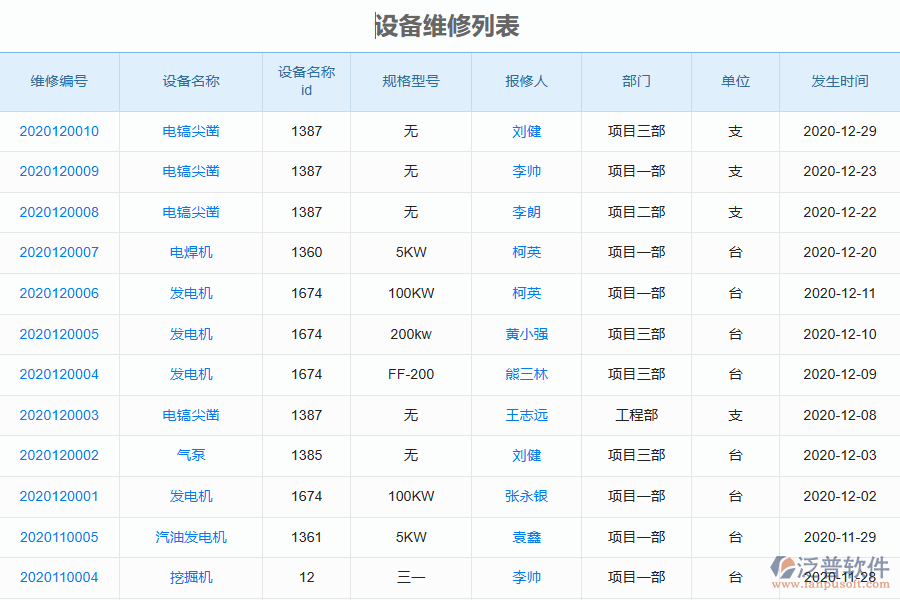The width and height of the screenshot is (900, 600).
Task: Click the 设备维修列表 page title
Action: coord(450,21)
